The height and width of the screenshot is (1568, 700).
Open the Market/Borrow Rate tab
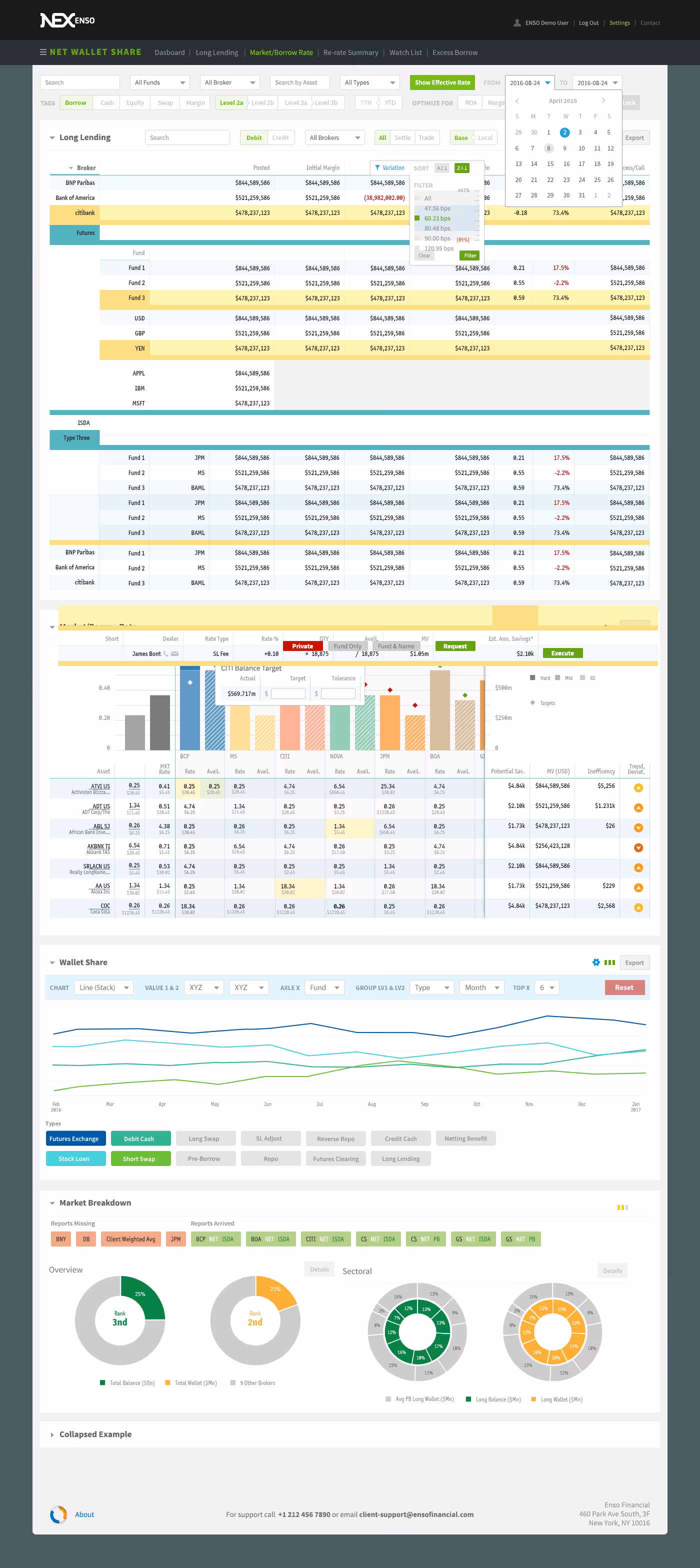click(x=281, y=52)
